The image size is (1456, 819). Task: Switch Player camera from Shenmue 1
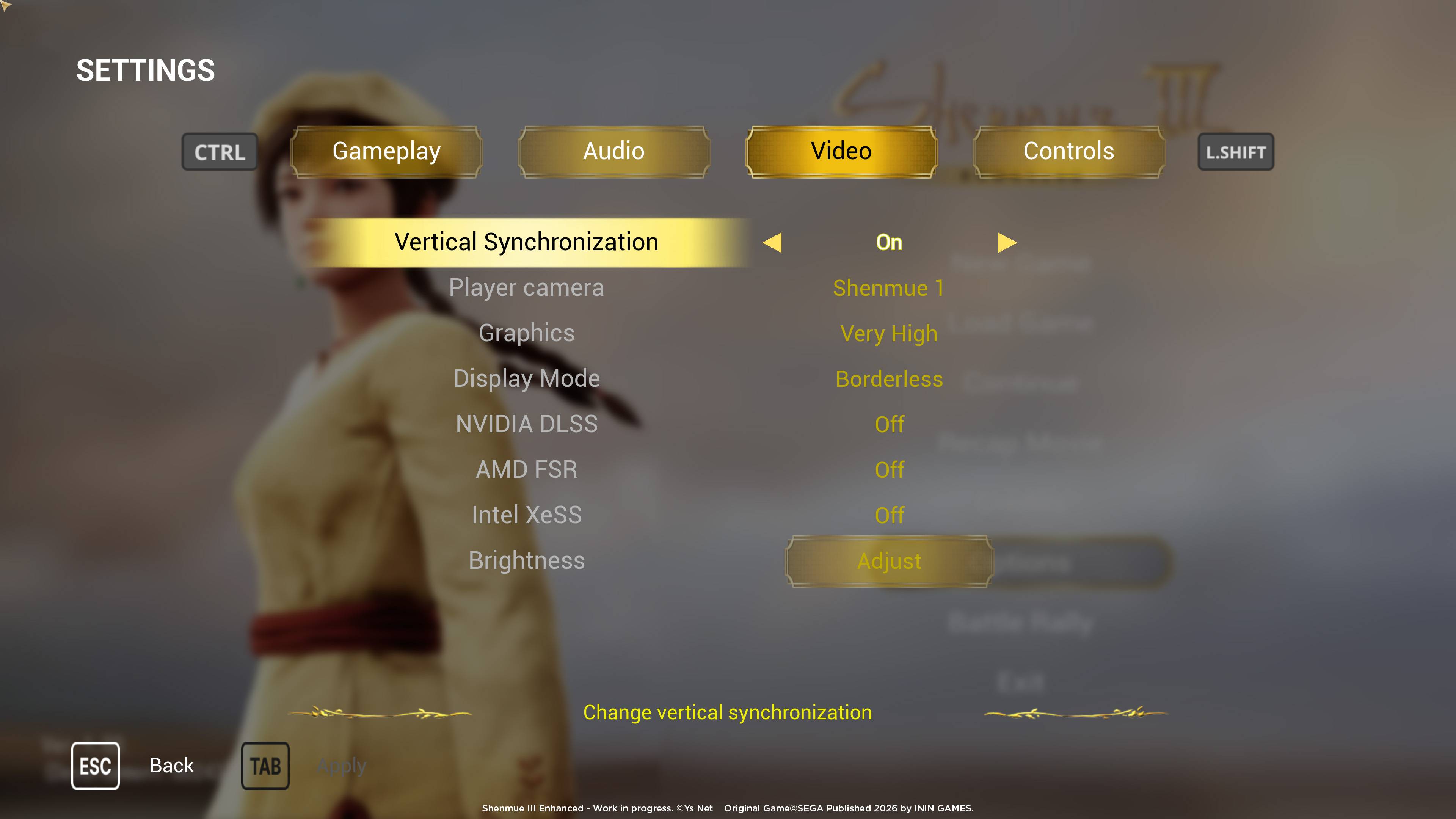coord(888,288)
